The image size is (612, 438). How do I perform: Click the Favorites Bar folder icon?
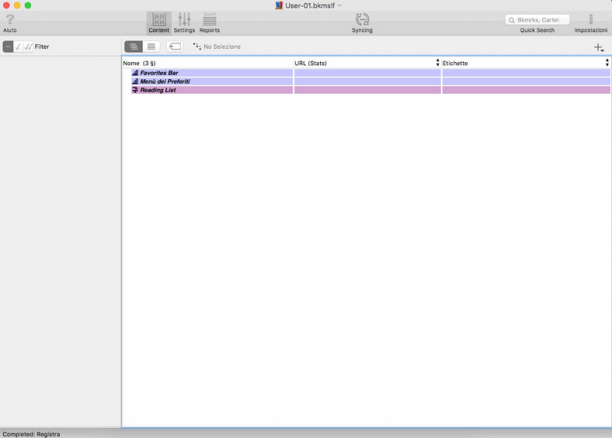(135, 73)
